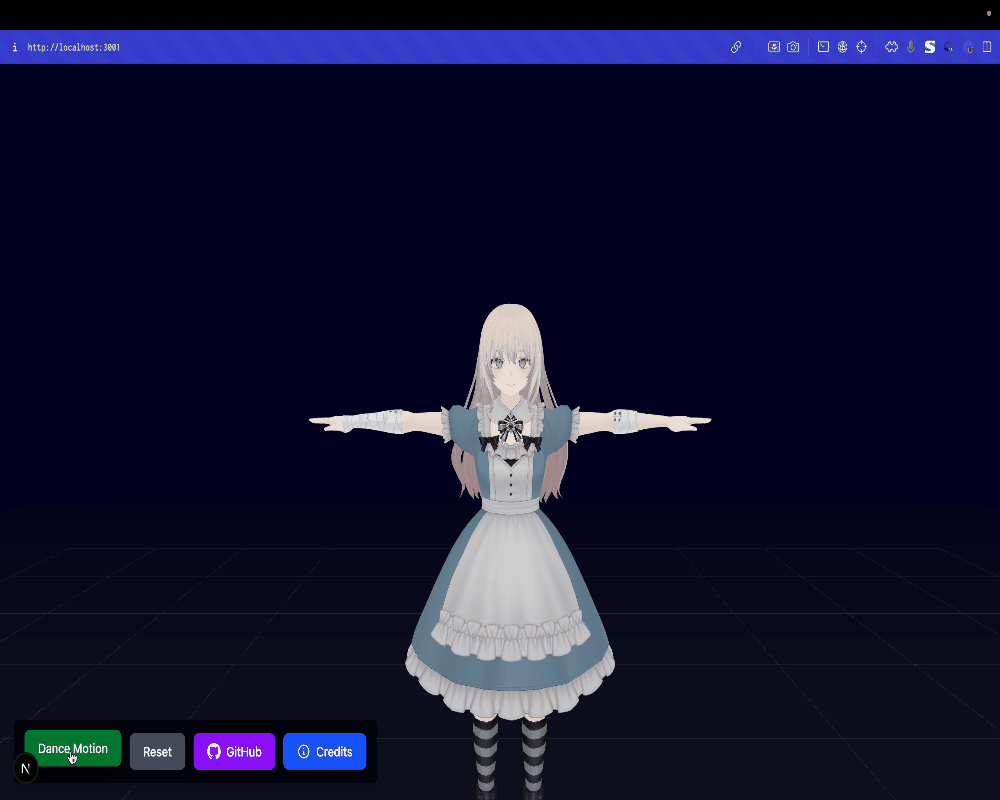Click the image export icon beside the camera

[x=774, y=46]
